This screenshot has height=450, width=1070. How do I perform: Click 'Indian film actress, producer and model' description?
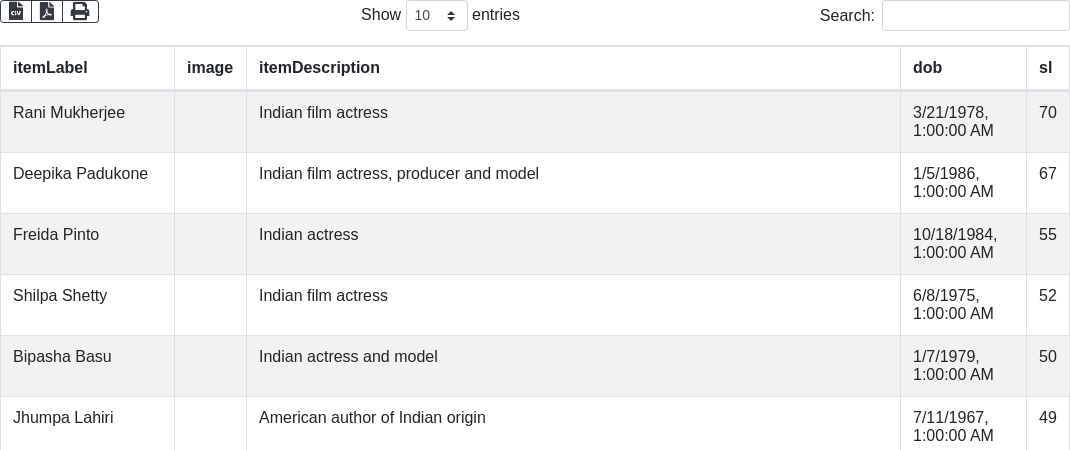coord(398,174)
